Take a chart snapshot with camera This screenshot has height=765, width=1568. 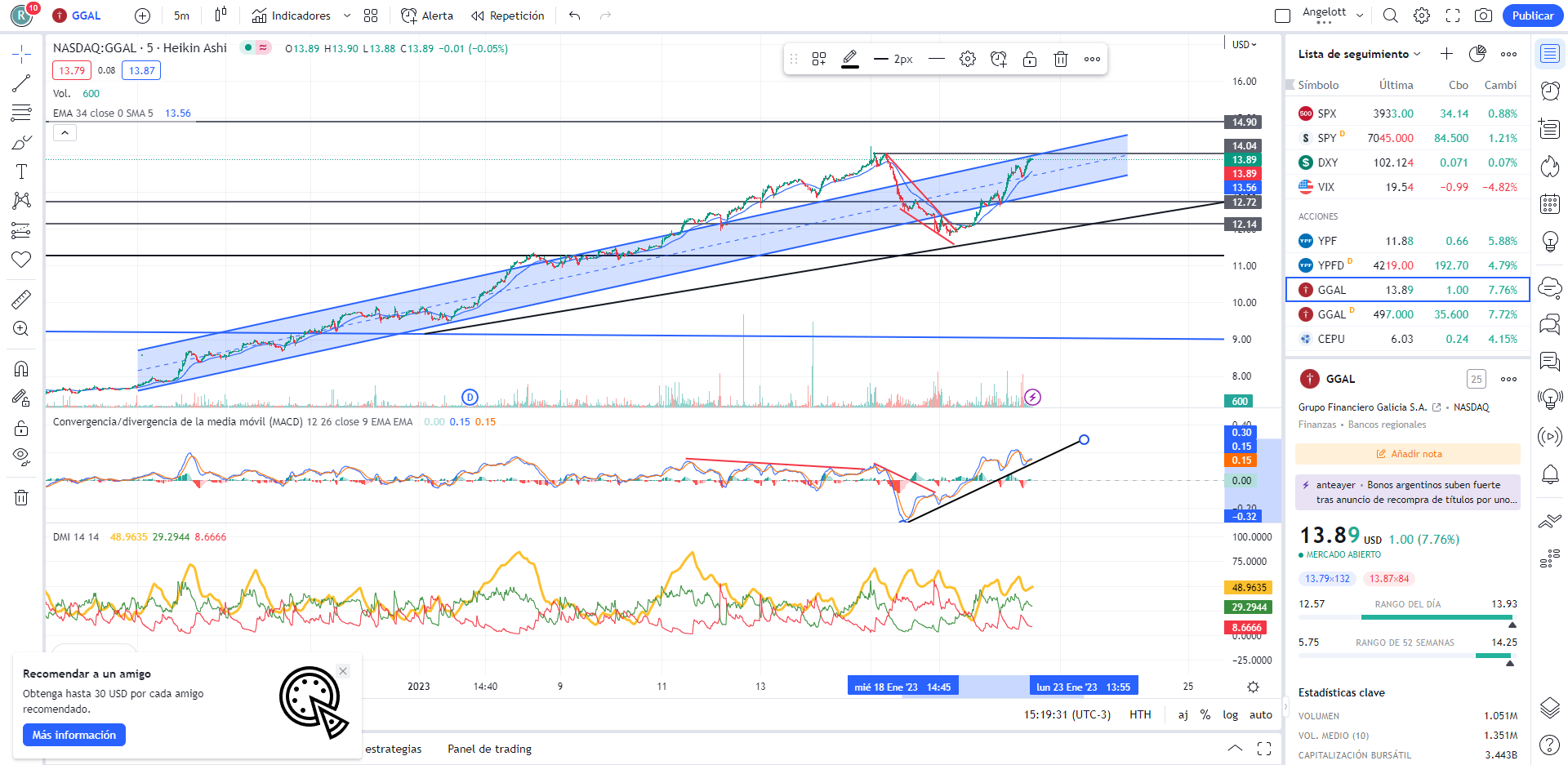point(1484,16)
